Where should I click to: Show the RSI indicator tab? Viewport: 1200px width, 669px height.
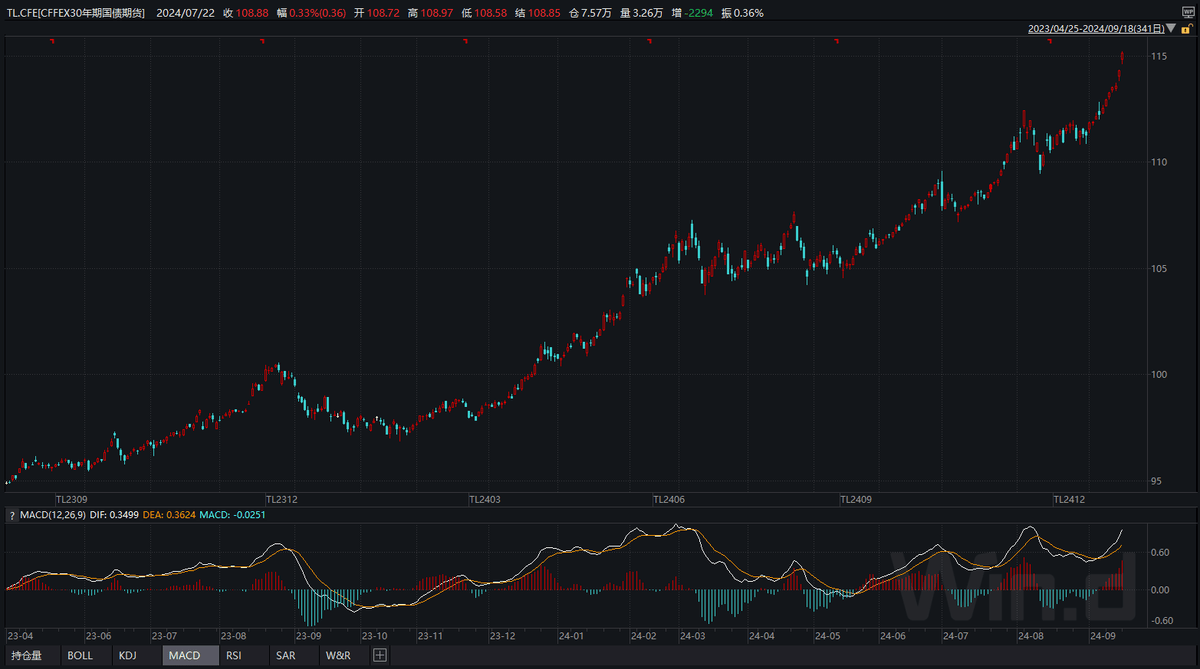click(233, 656)
